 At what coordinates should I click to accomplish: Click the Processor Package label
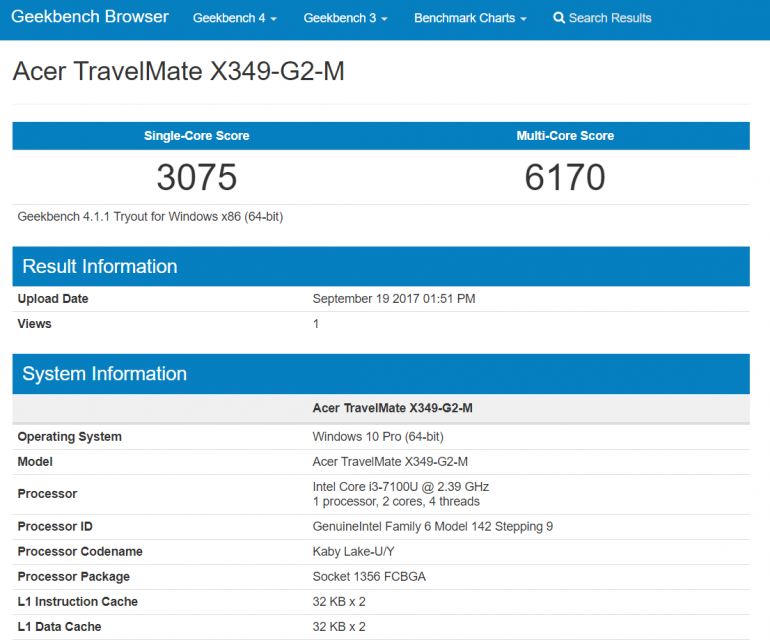(74, 577)
